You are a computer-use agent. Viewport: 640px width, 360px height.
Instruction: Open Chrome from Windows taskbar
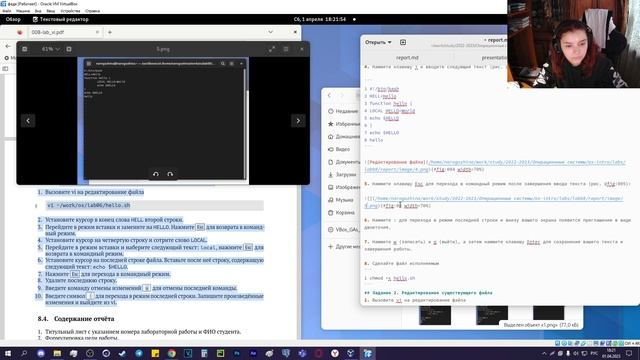pyautogui.click(x=171, y=353)
